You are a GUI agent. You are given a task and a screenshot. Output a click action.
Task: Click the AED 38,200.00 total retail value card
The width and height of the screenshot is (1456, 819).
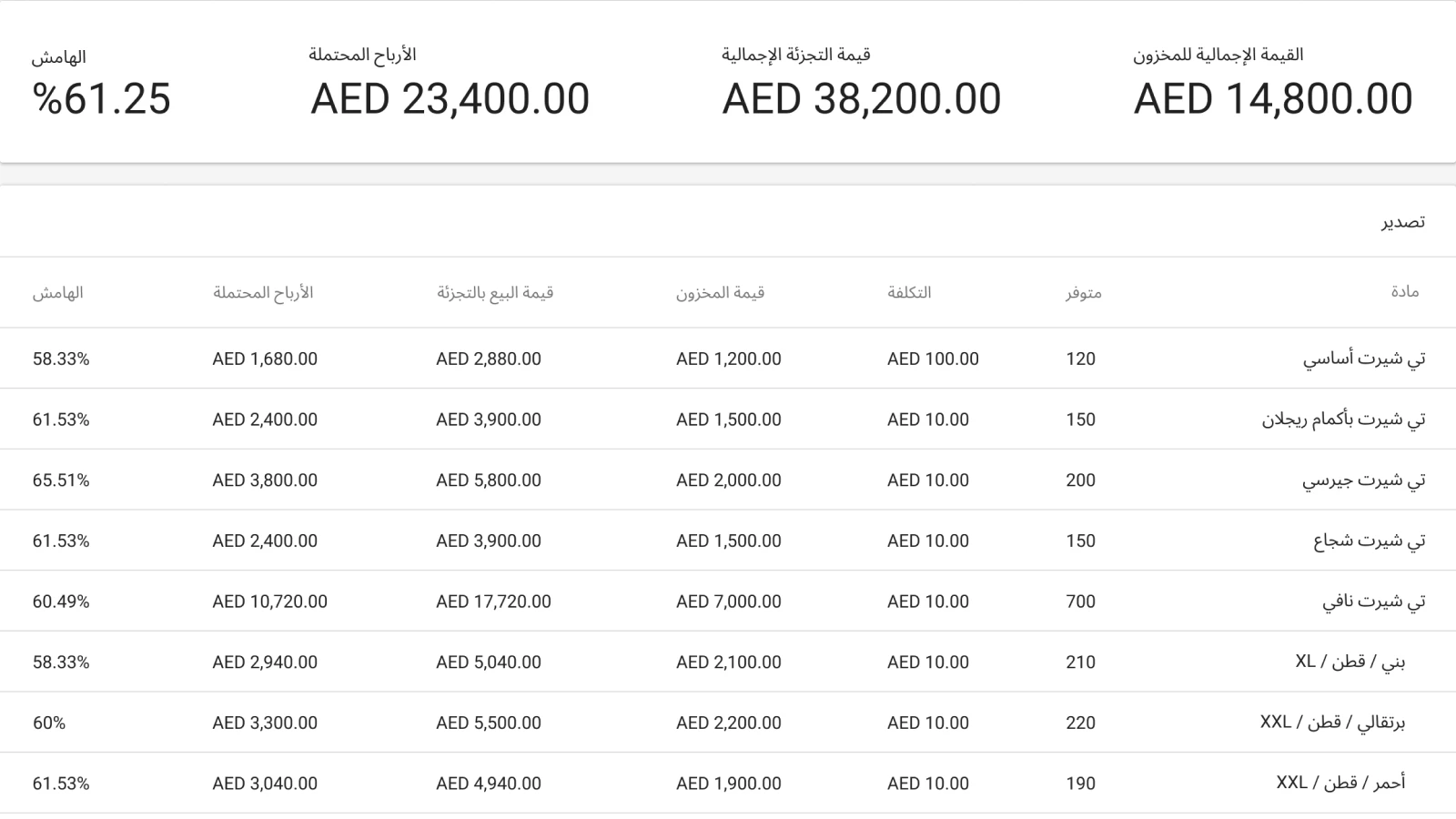tap(862, 96)
